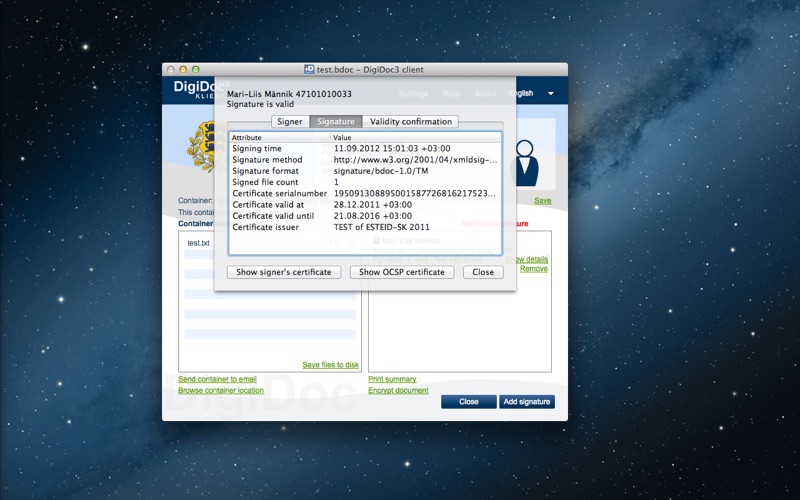Click the Encrypt document link
The width and height of the screenshot is (800, 500).
point(398,390)
